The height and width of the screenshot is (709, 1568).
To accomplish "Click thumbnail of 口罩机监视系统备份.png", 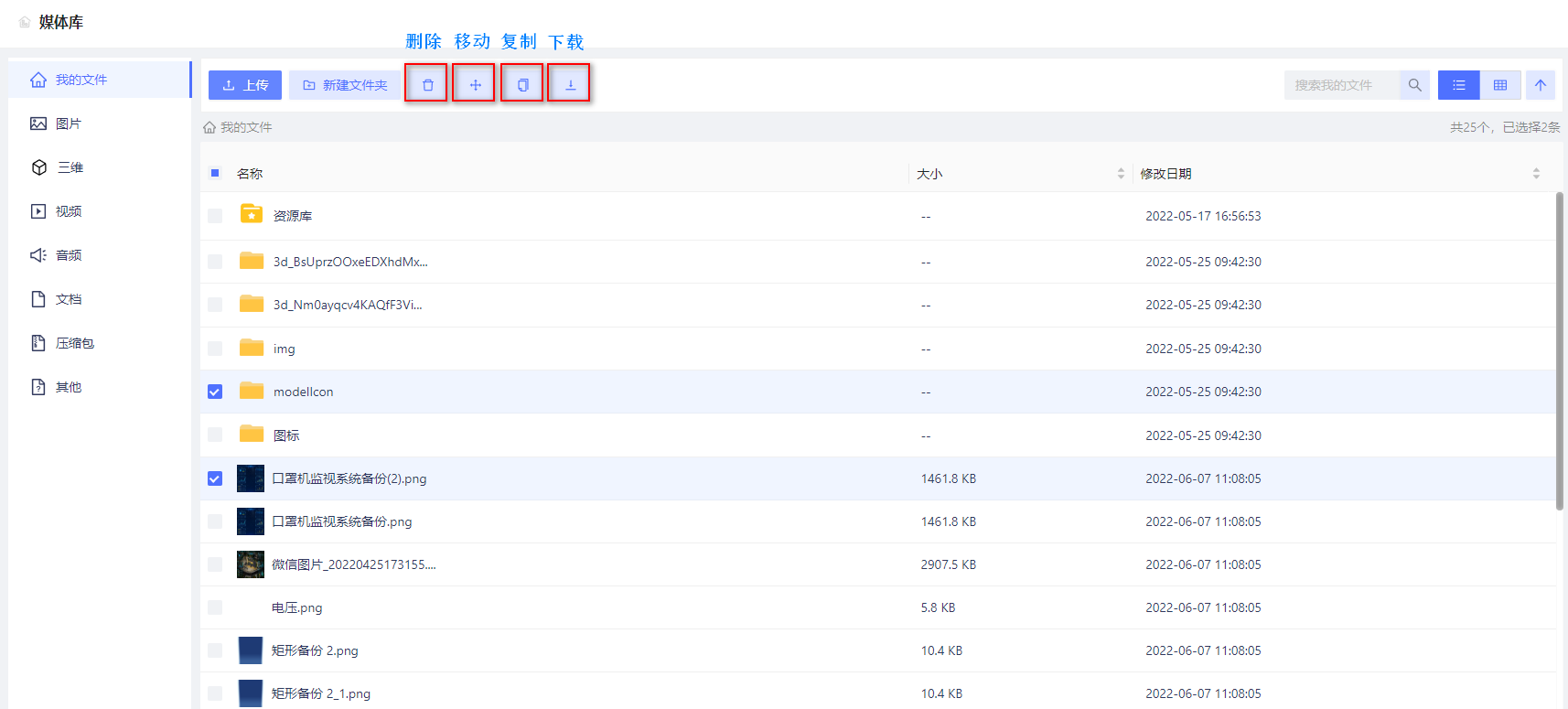I will pos(251,521).
